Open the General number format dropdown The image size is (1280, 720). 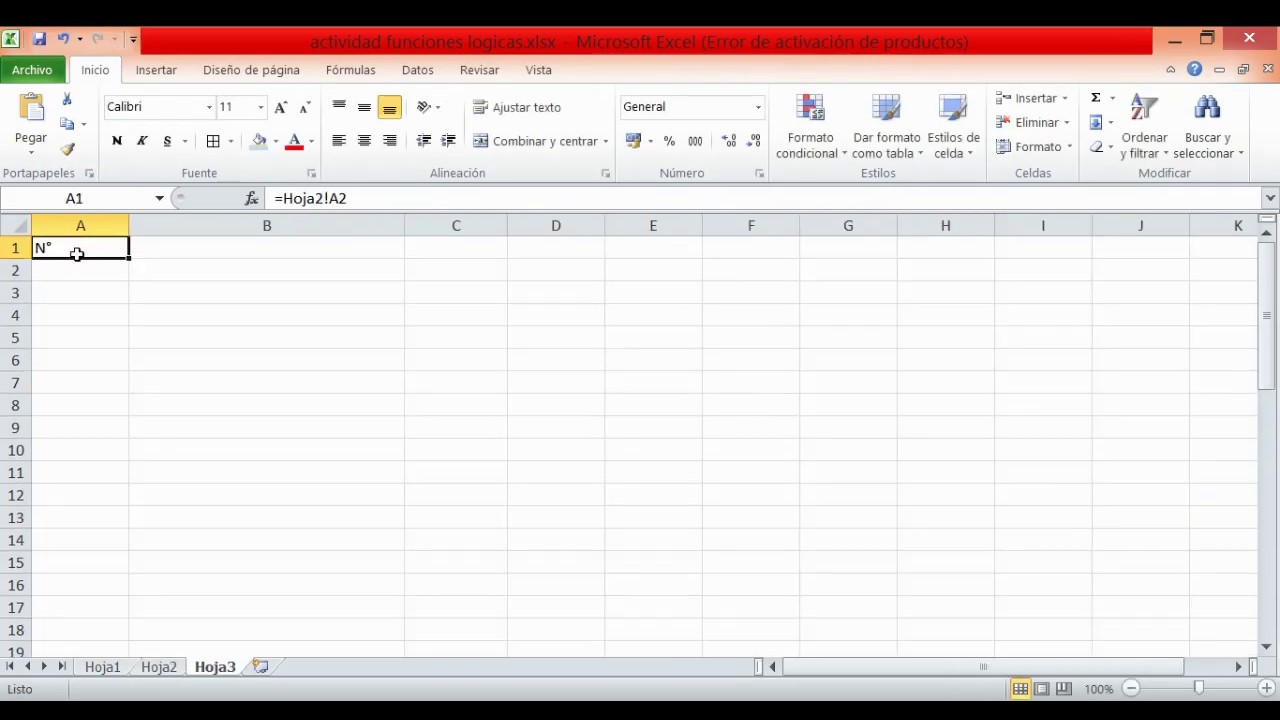758,107
